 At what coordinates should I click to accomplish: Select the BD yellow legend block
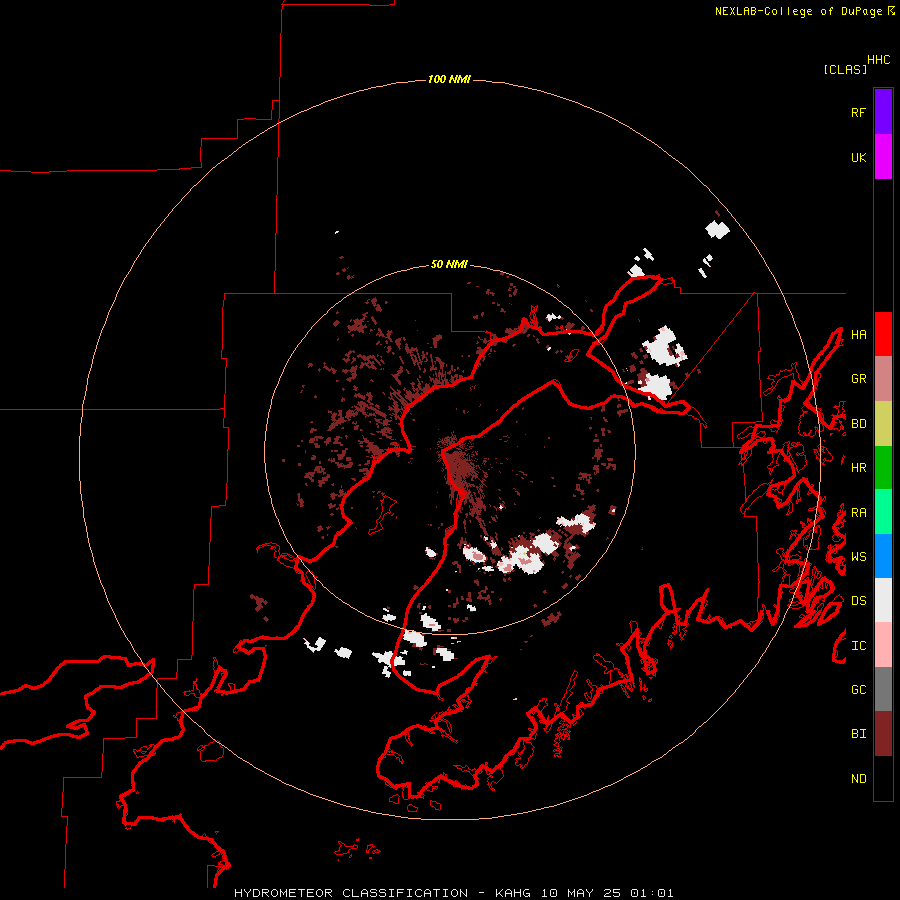point(883,424)
